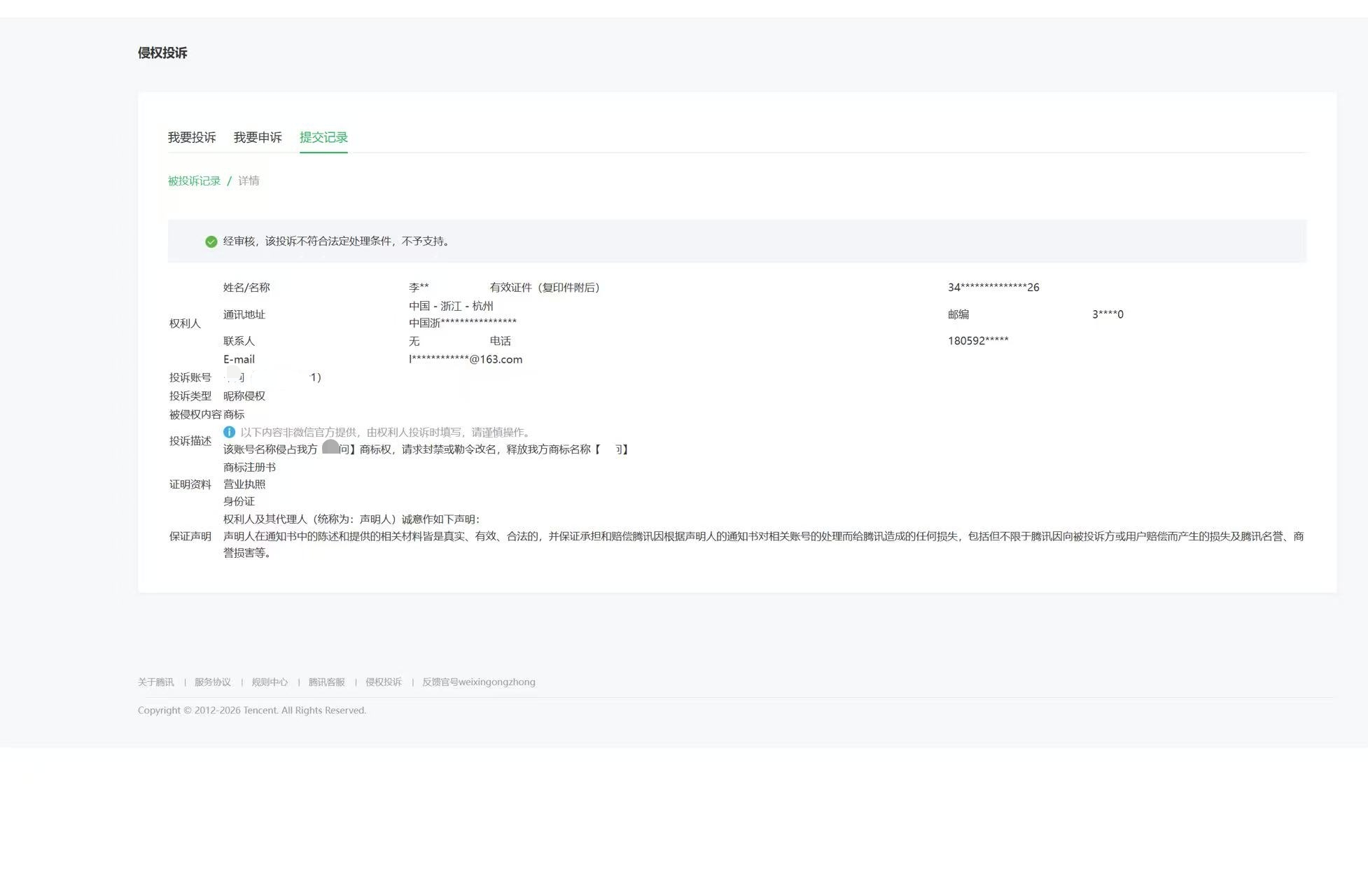Click the 昵称侵权 complaint type value
The width and height of the screenshot is (1368, 896).
(x=244, y=396)
